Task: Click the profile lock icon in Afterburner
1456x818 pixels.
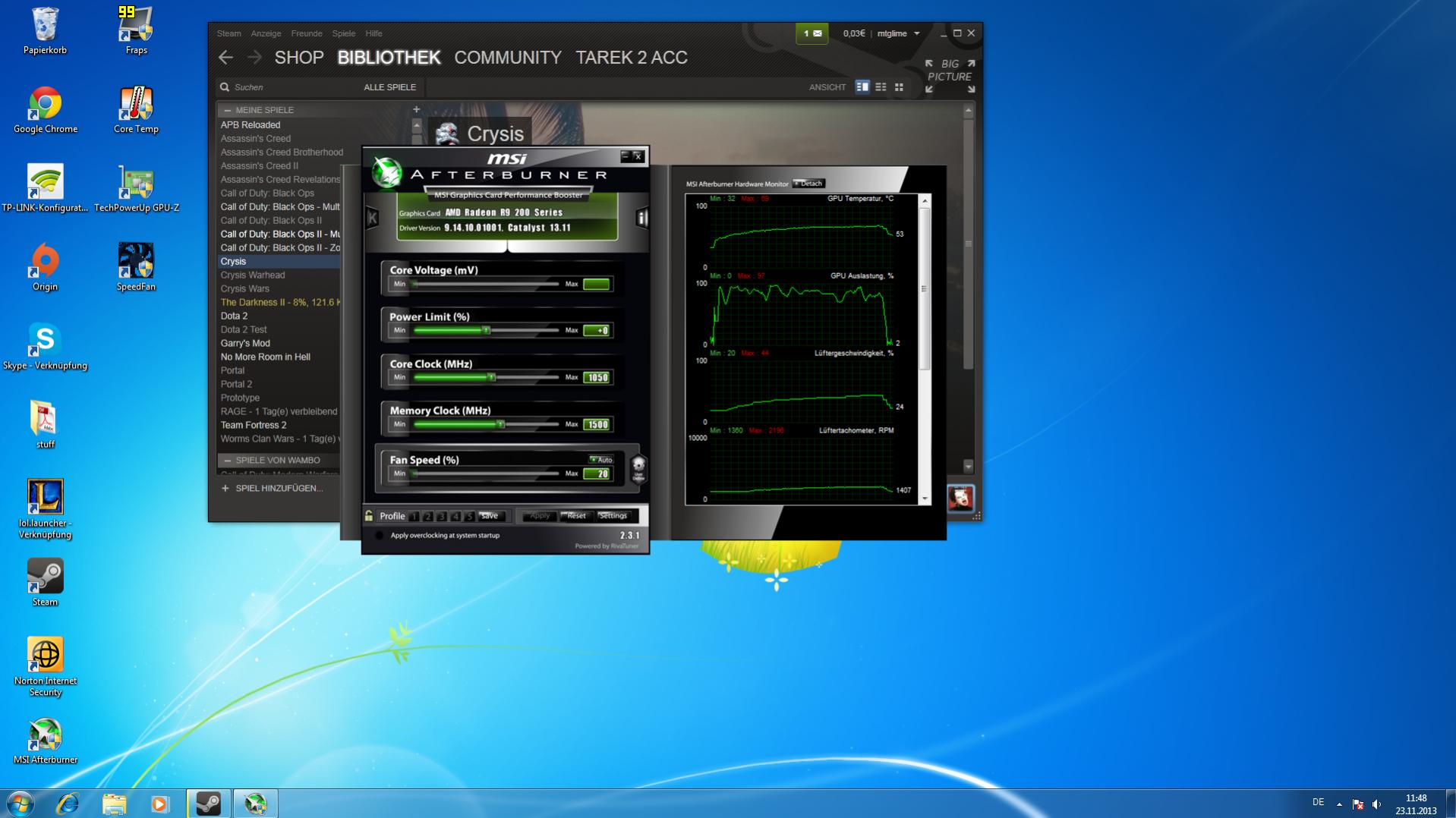Action: [x=369, y=516]
